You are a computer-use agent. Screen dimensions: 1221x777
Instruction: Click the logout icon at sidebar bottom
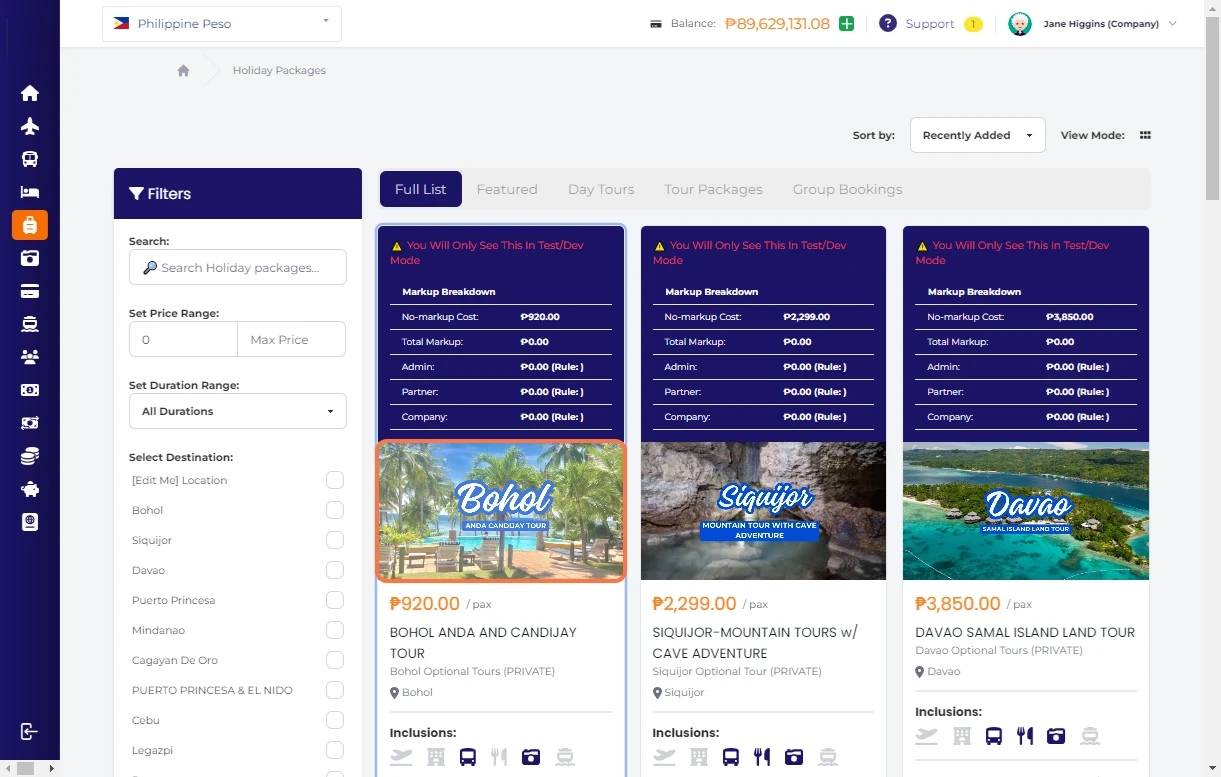(30, 731)
